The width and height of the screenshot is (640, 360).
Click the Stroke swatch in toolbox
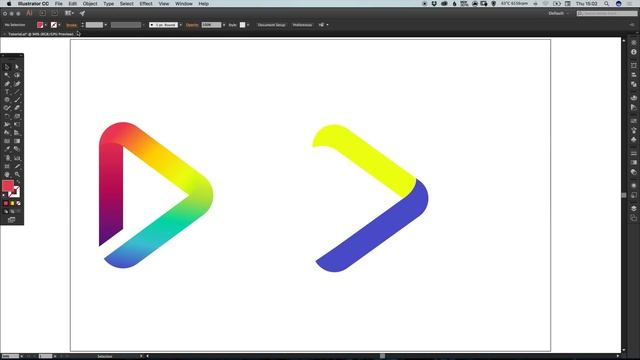[15, 192]
